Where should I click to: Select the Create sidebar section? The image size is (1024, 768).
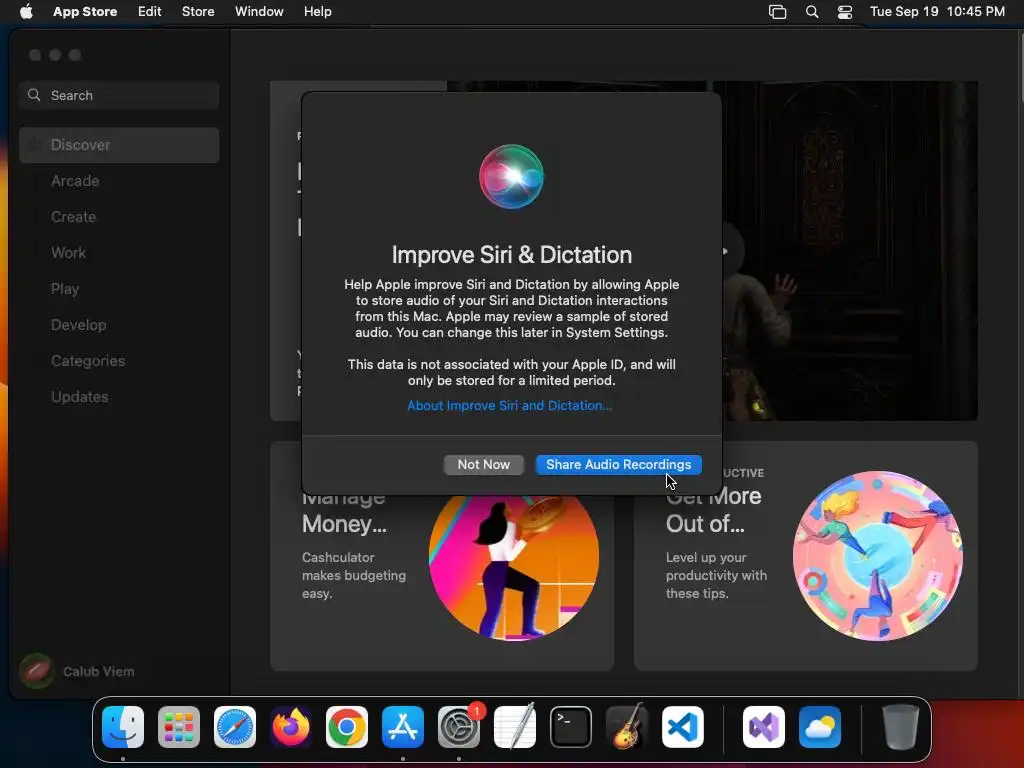coord(120,217)
